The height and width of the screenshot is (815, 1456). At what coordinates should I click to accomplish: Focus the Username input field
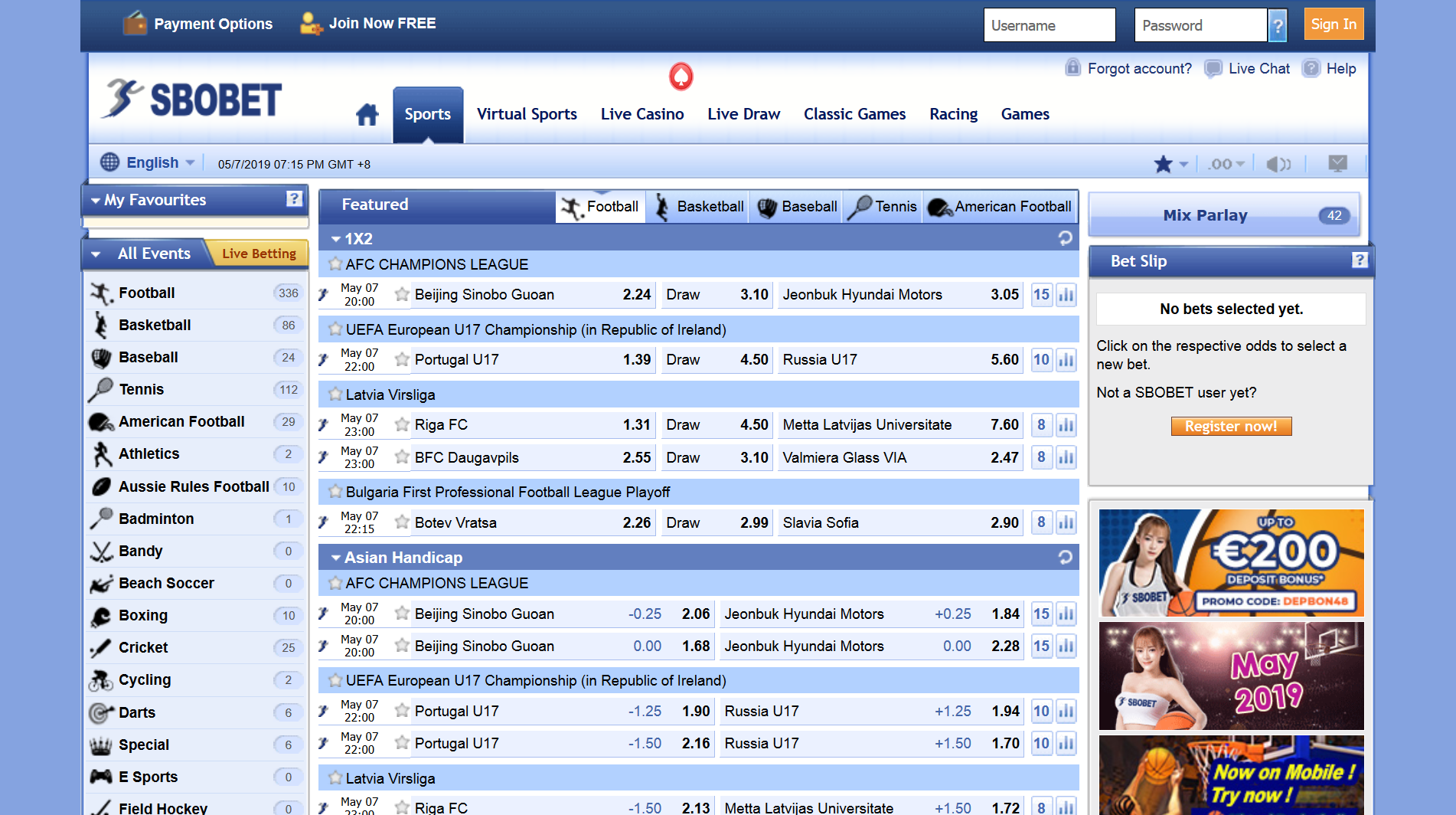(1049, 25)
